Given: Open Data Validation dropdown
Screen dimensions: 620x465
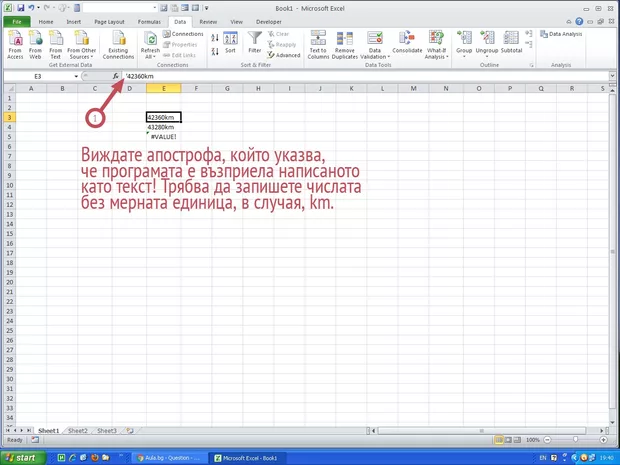Looking at the screenshot, I should 374,54.
